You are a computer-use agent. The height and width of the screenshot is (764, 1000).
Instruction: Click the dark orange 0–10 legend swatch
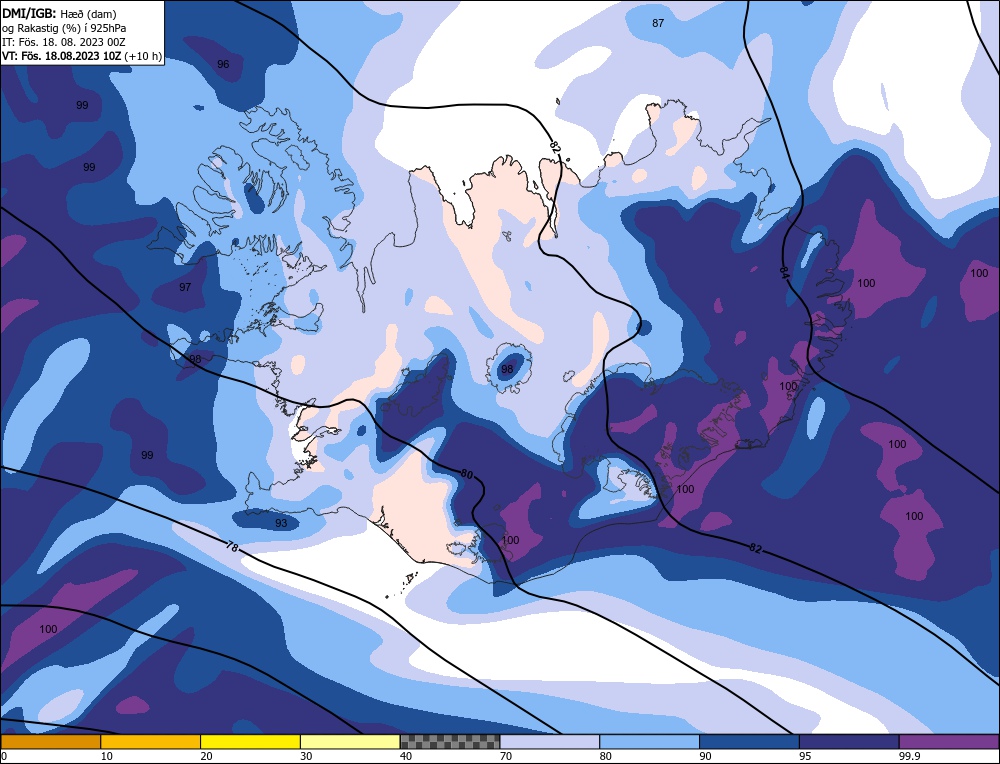pos(50,742)
